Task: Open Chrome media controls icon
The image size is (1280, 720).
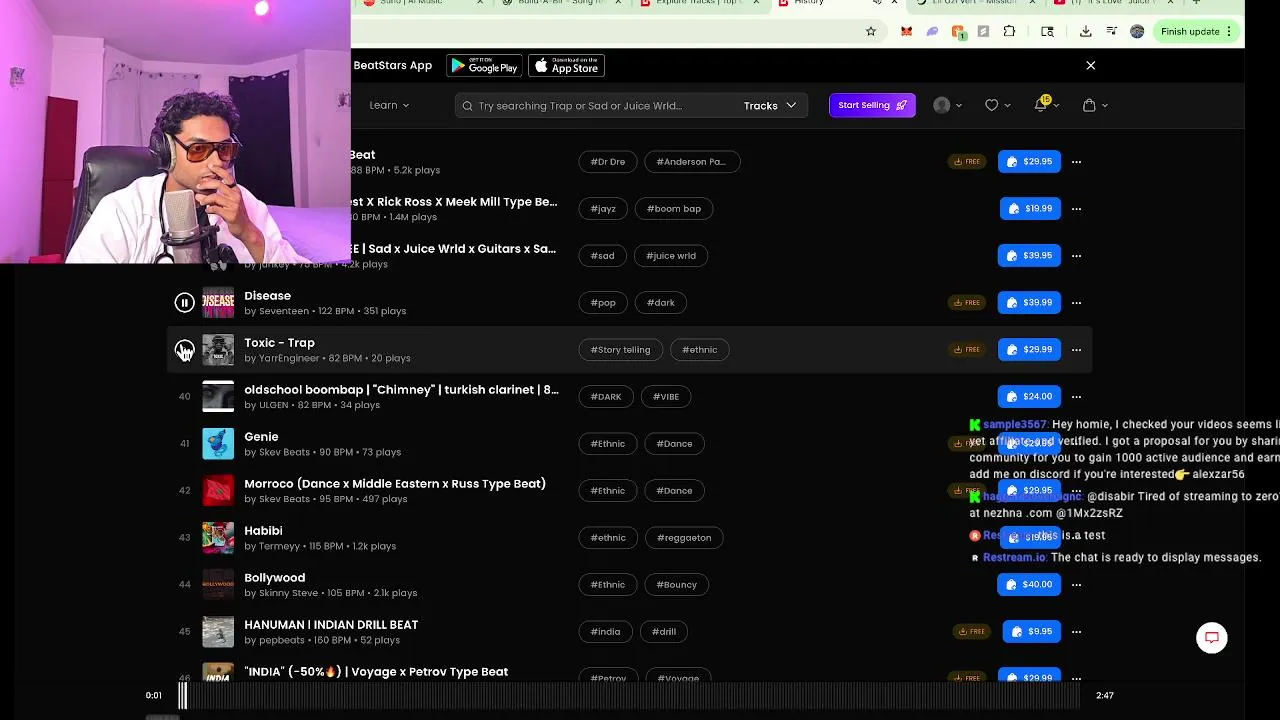Action: pyautogui.click(x=1111, y=31)
